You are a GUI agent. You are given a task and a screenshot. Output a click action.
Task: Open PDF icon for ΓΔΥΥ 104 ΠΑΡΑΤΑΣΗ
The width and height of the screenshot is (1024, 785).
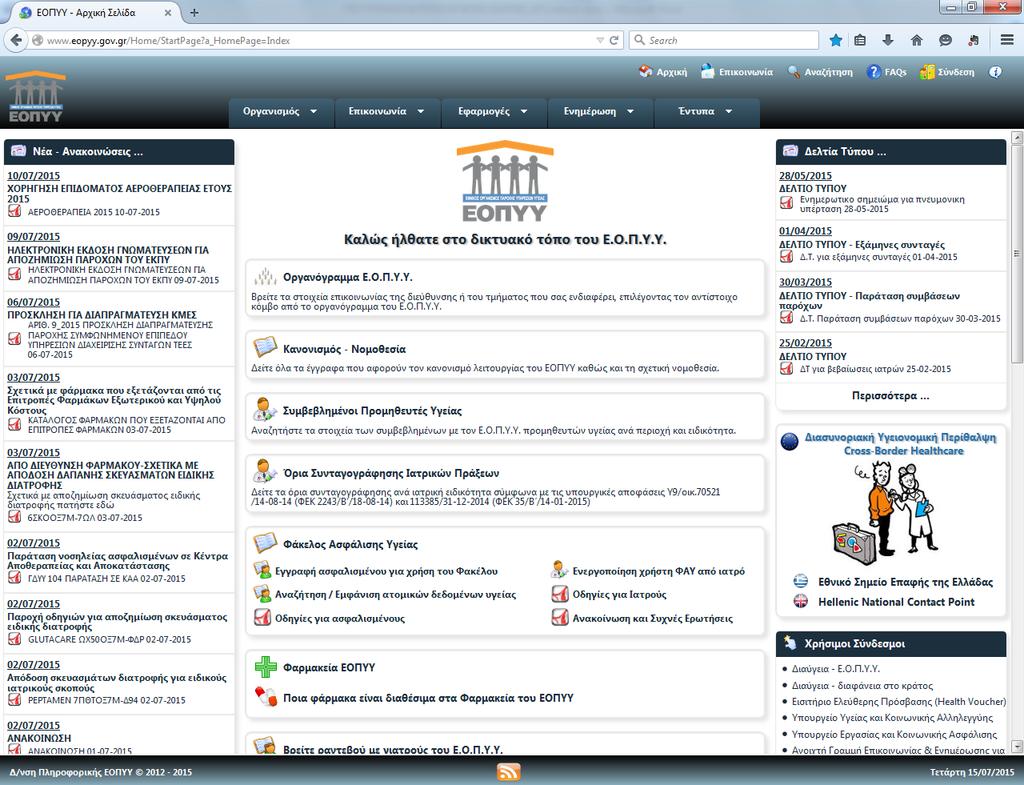coord(14,578)
